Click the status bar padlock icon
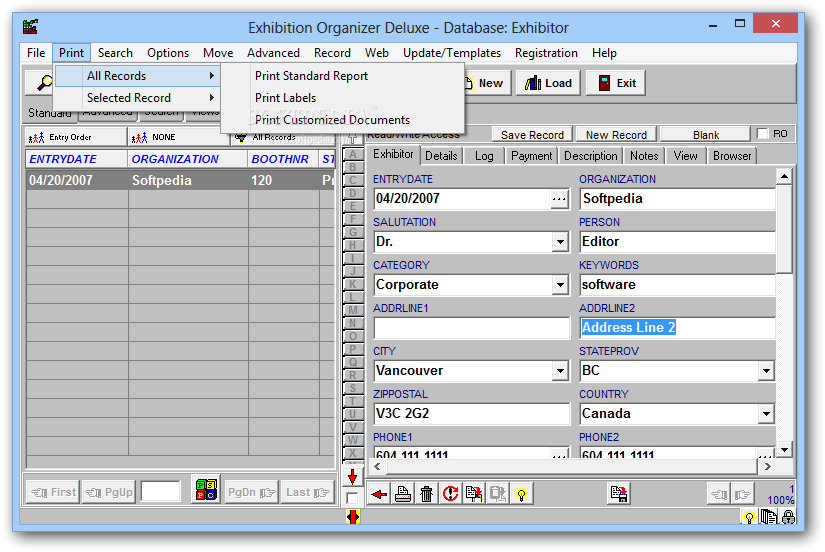The width and height of the screenshot is (825, 552). point(788,517)
